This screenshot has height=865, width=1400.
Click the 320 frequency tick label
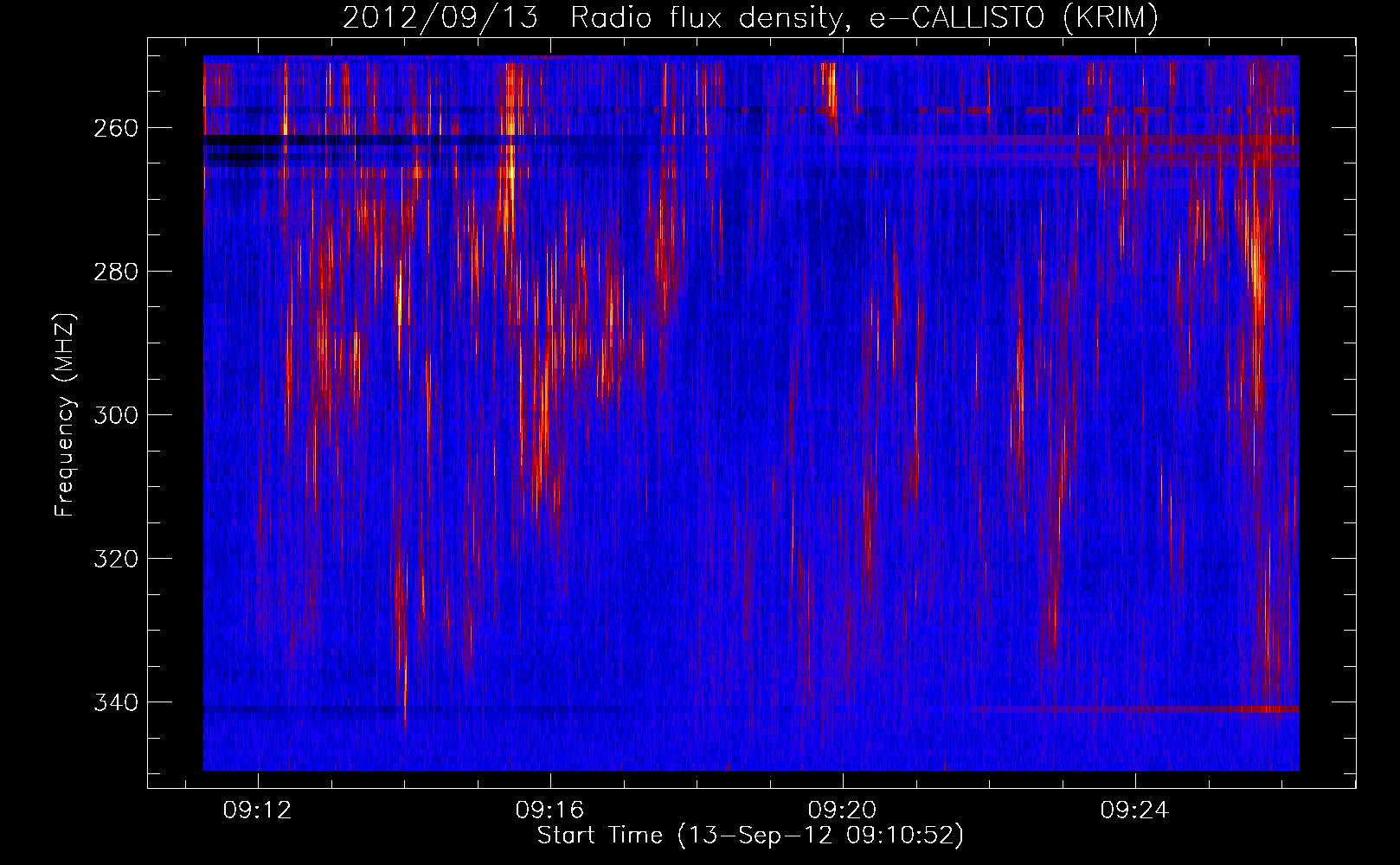115,559
